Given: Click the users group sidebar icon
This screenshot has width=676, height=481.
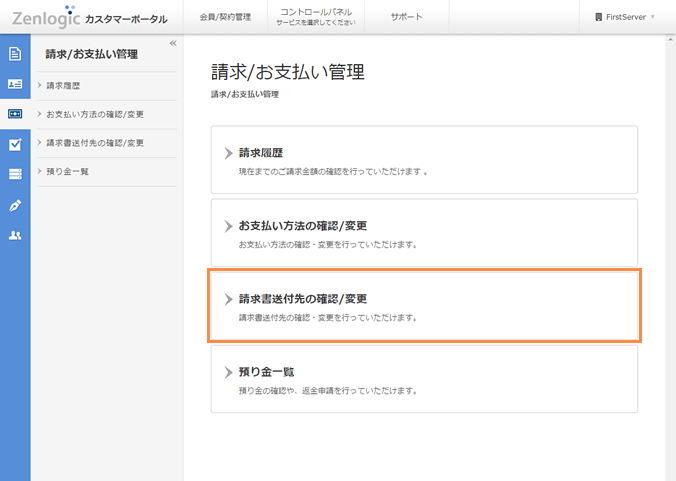Looking at the screenshot, I should click(x=15, y=235).
